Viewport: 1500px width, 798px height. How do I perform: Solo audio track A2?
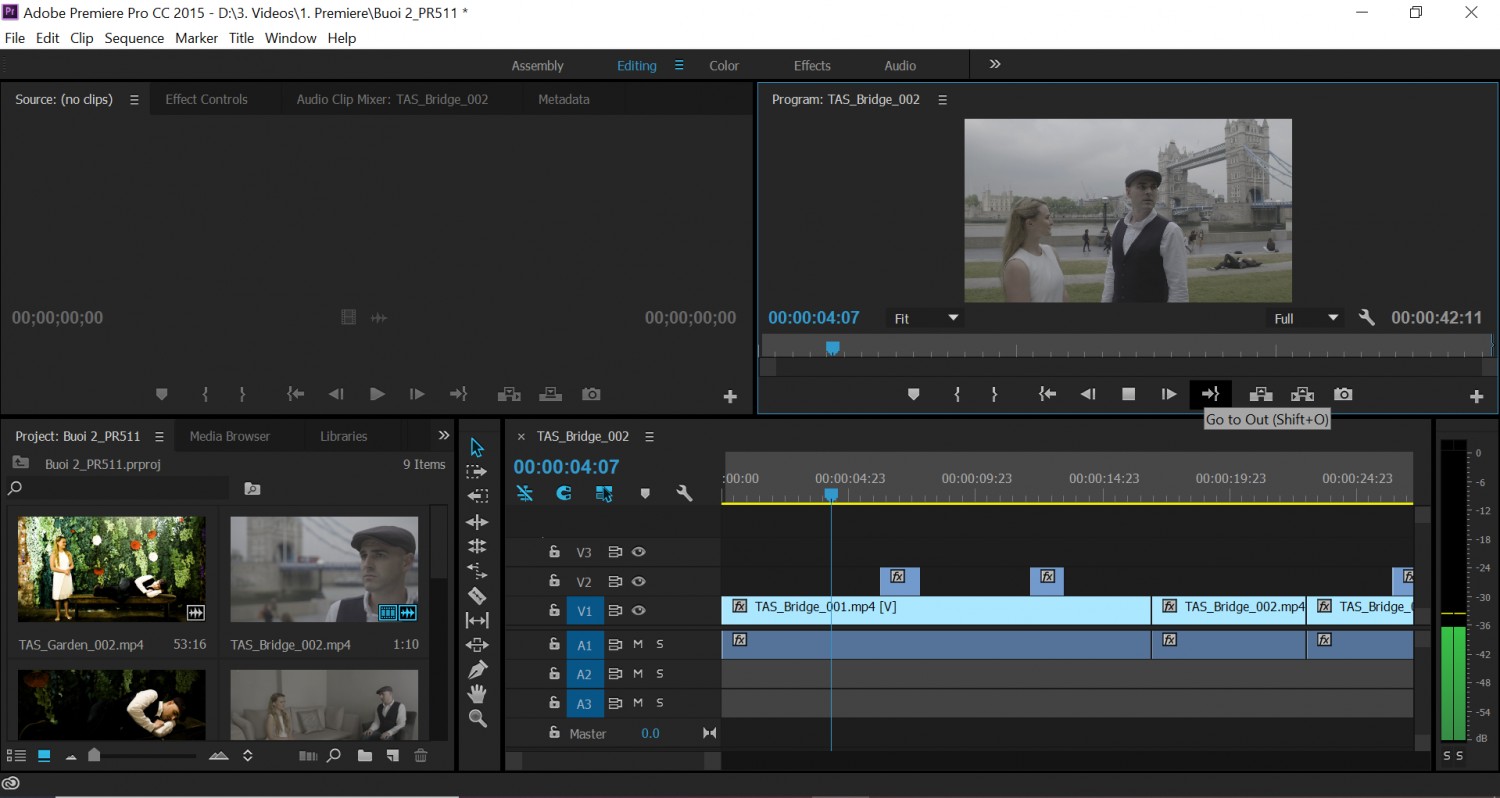(x=659, y=674)
